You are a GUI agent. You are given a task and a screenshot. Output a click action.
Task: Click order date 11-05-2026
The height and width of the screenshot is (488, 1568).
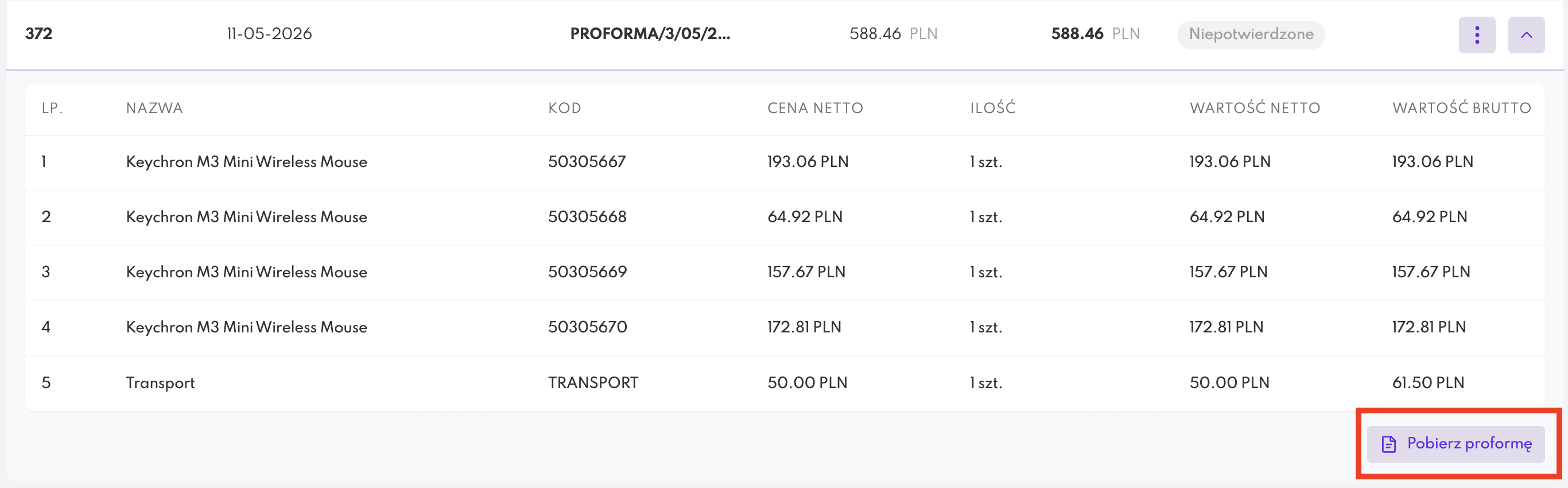click(x=269, y=33)
